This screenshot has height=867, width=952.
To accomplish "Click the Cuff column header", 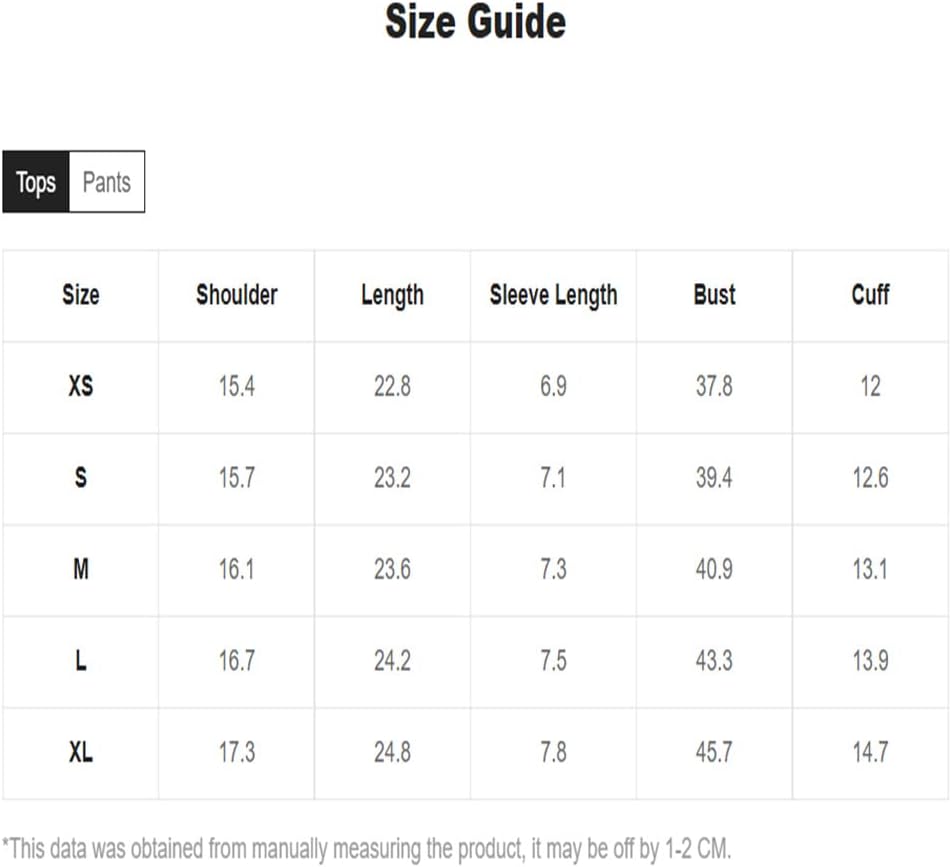I will click(870, 295).
